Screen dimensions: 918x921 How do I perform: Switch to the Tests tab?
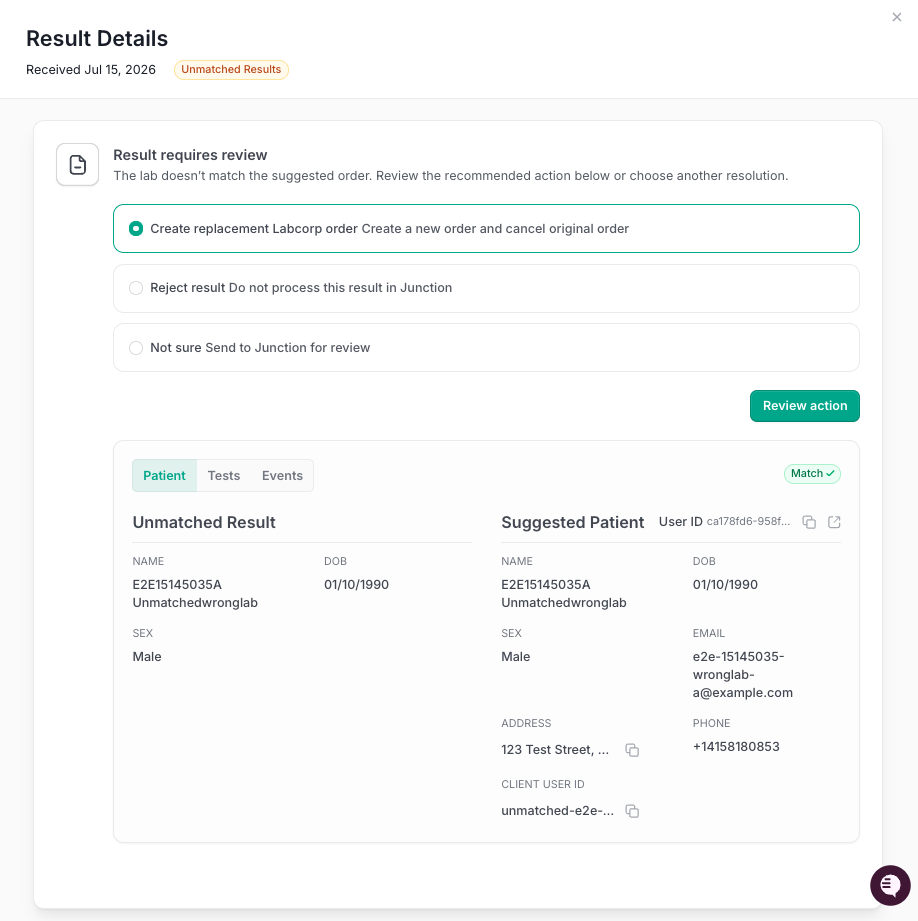tap(224, 476)
